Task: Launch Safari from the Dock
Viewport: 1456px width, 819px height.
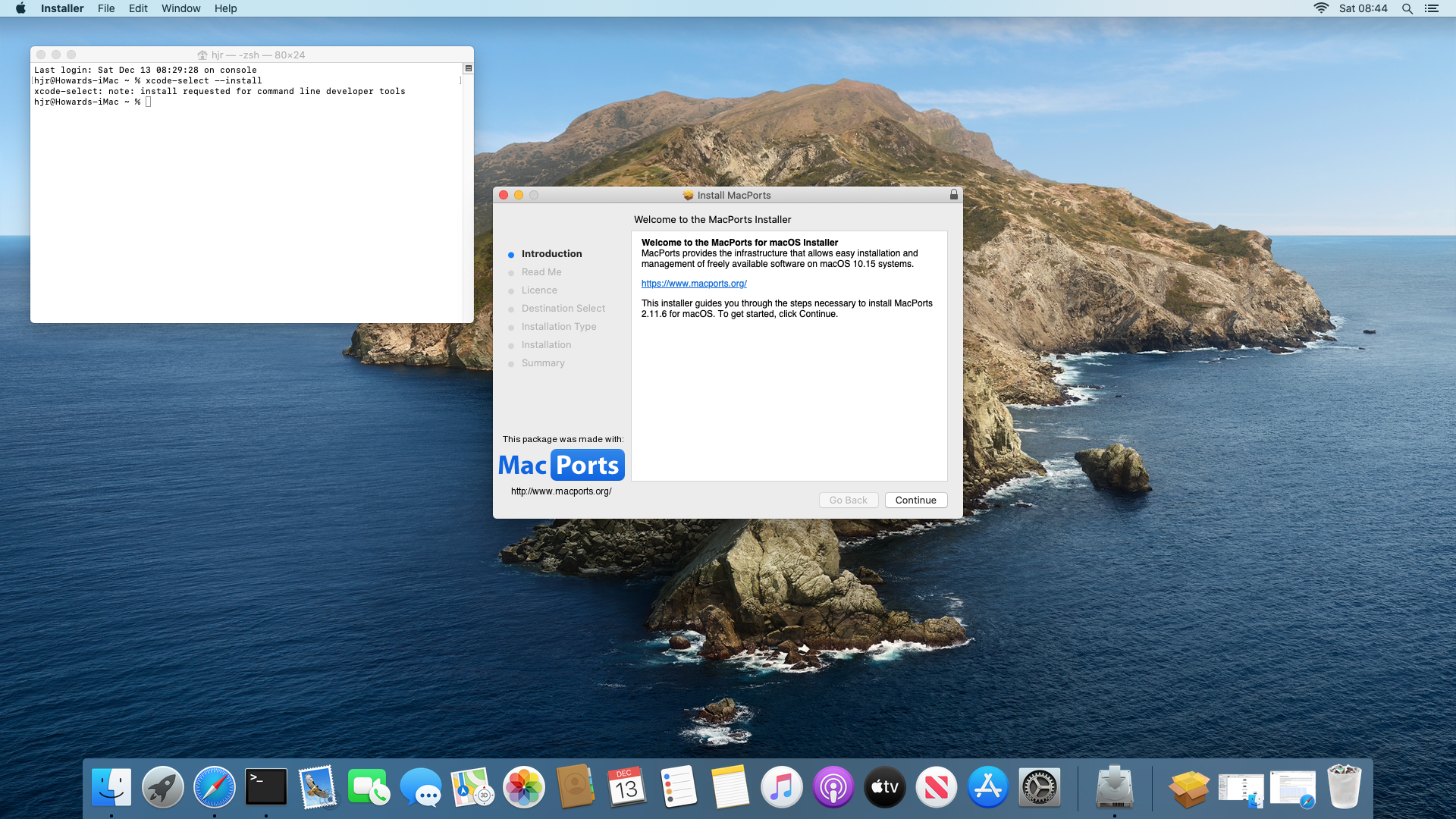Action: click(215, 787)
